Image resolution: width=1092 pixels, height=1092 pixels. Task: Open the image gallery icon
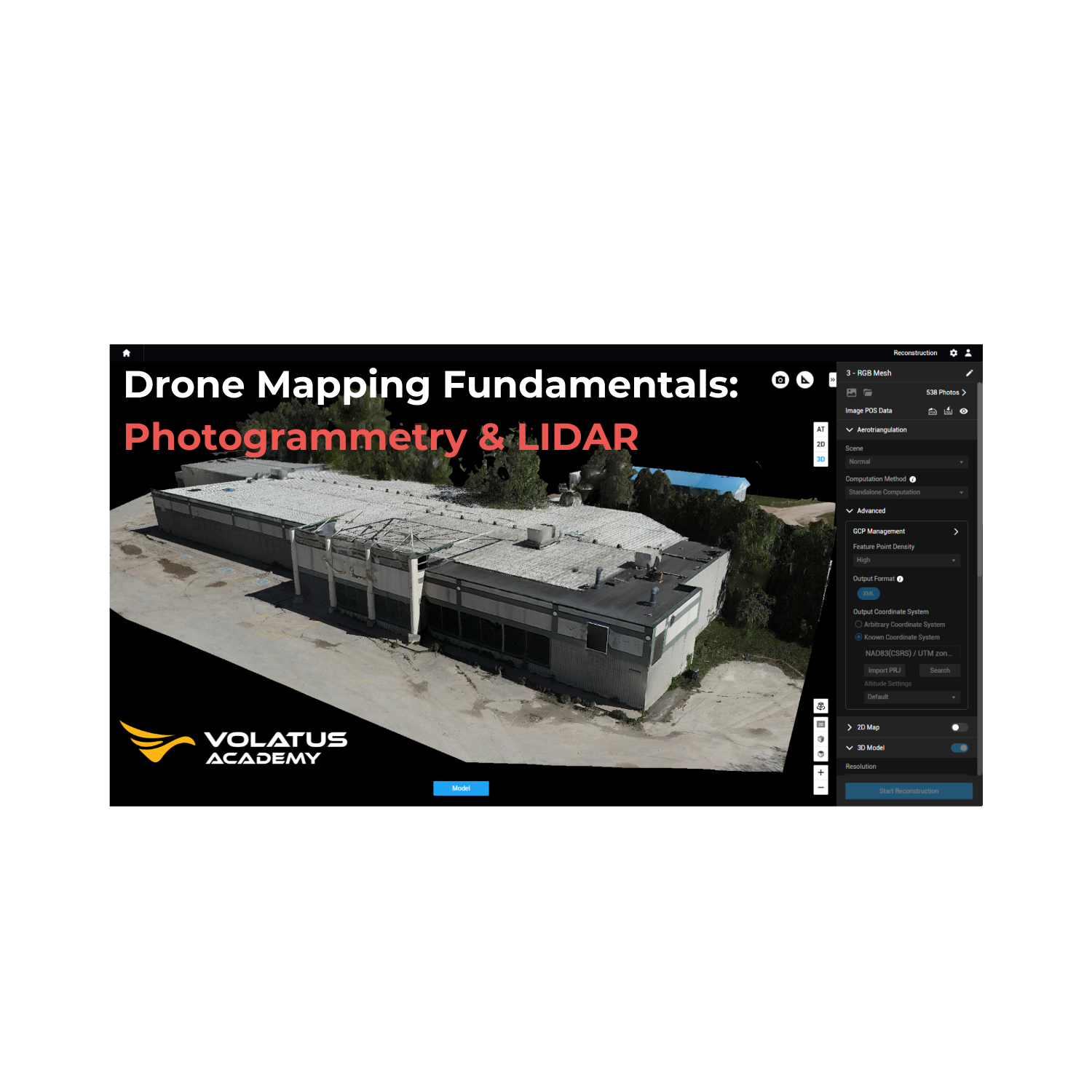click(852, 392)
